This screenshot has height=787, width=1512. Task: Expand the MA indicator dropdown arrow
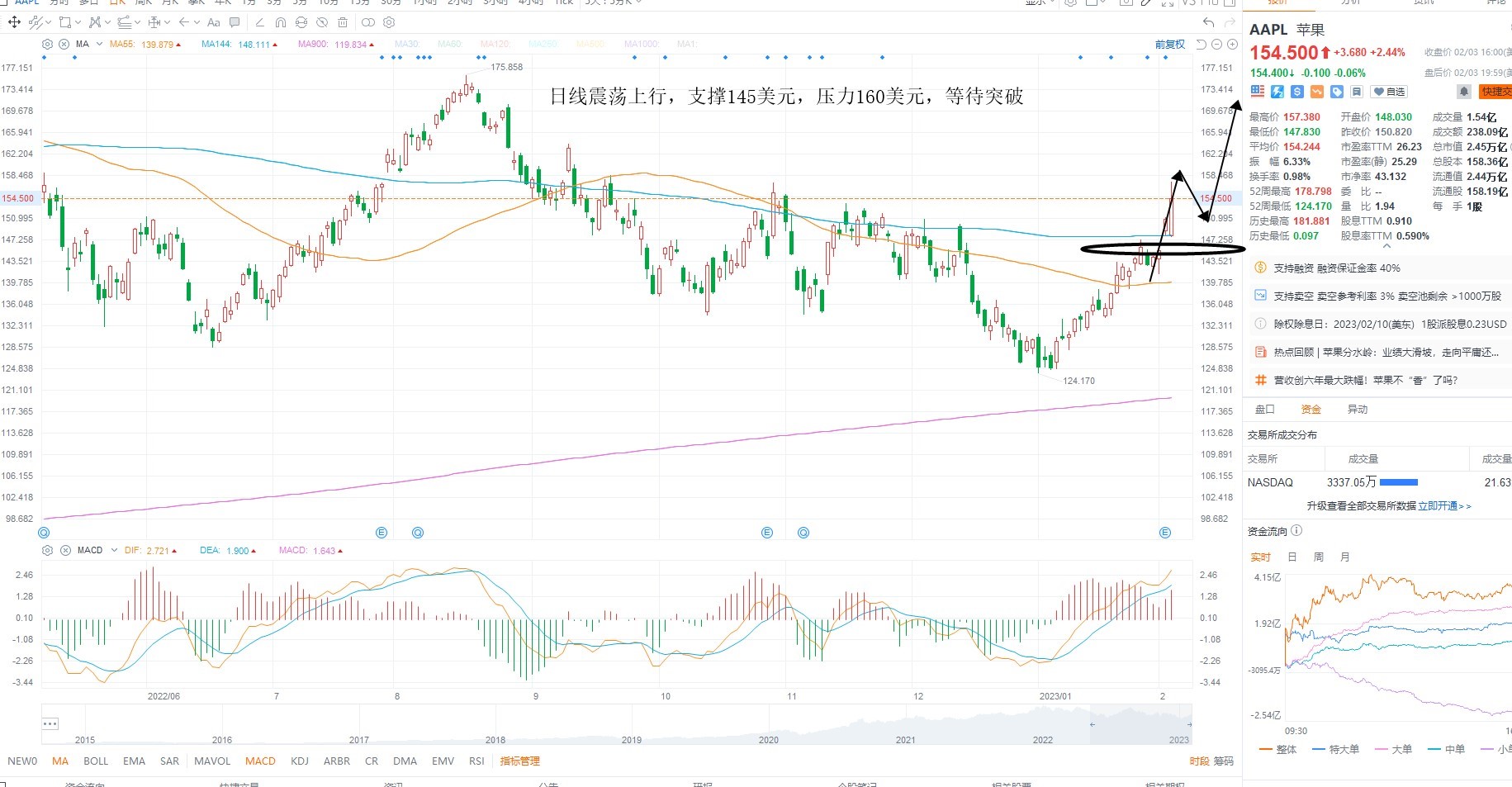point(99,44)
